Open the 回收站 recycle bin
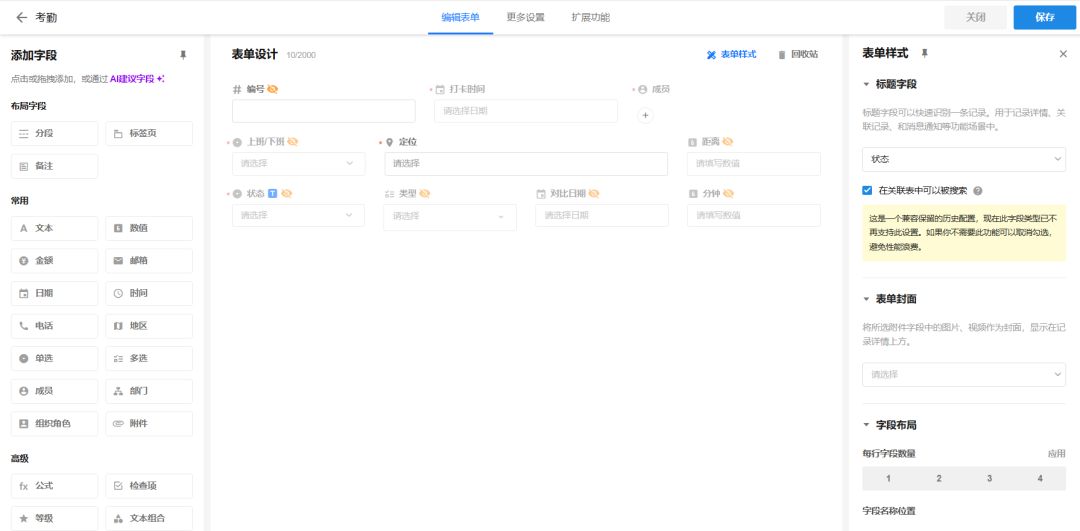The height and width of the screenshot is (531, 1080). click(797, 55)
